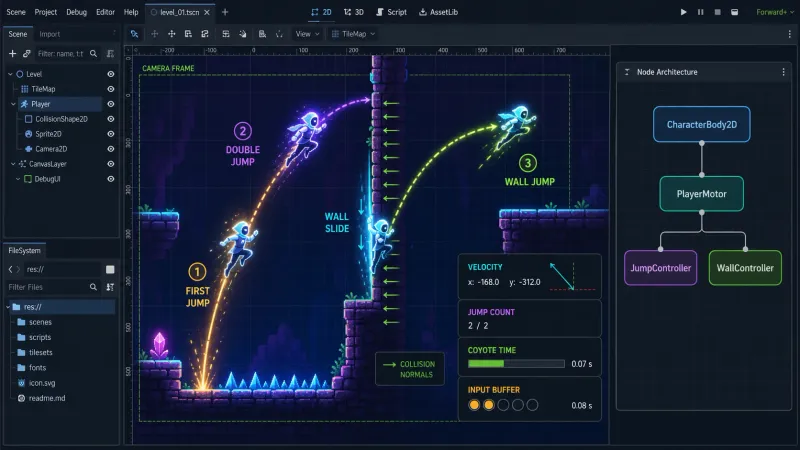
Task: Open the Project menu
Action: click(x=45, y=12)
